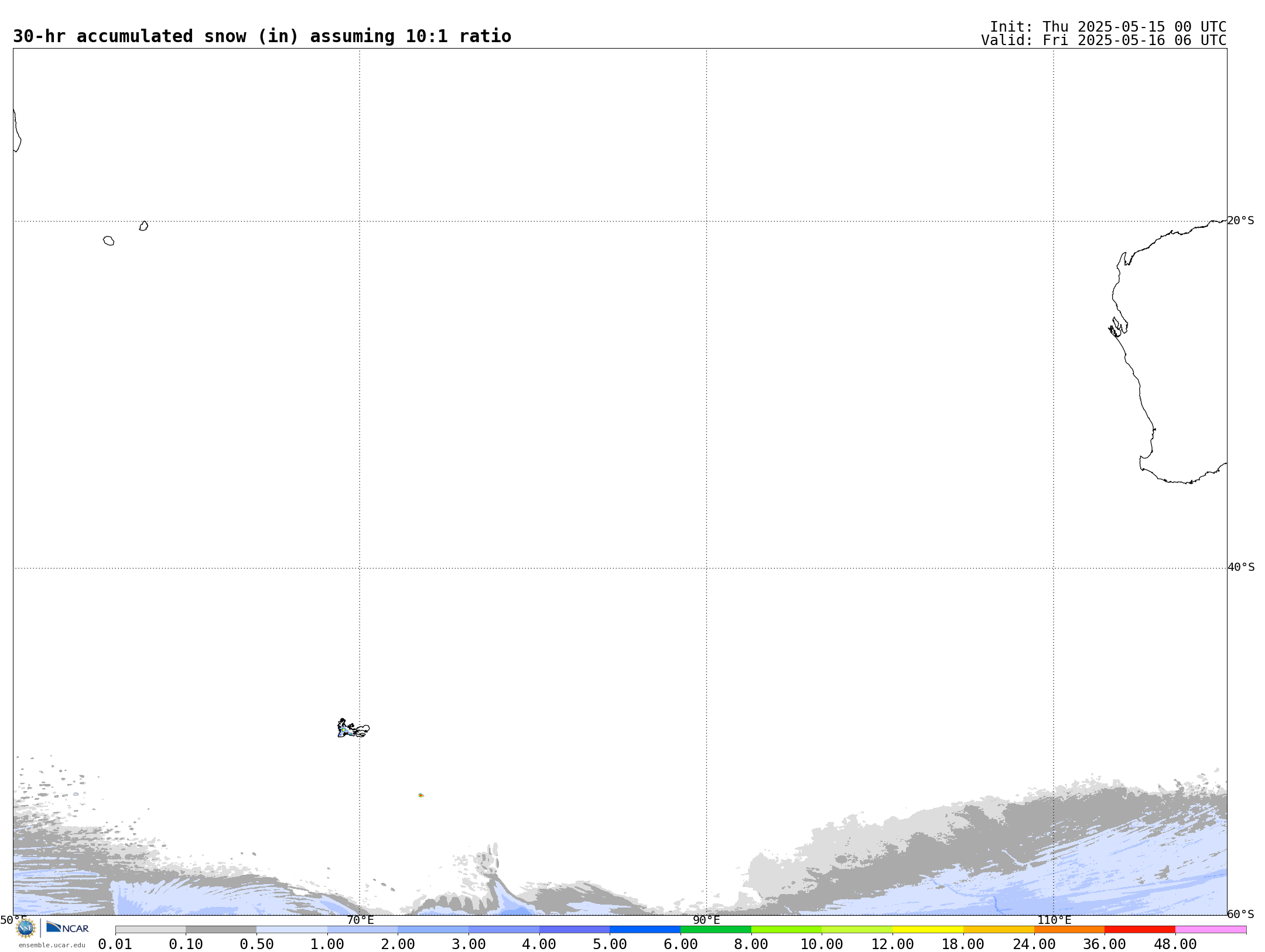This screenshot has width=1265, height=952.
Task: Pick the red 36.00–48.00 legend swatch
Action: 1140,930
